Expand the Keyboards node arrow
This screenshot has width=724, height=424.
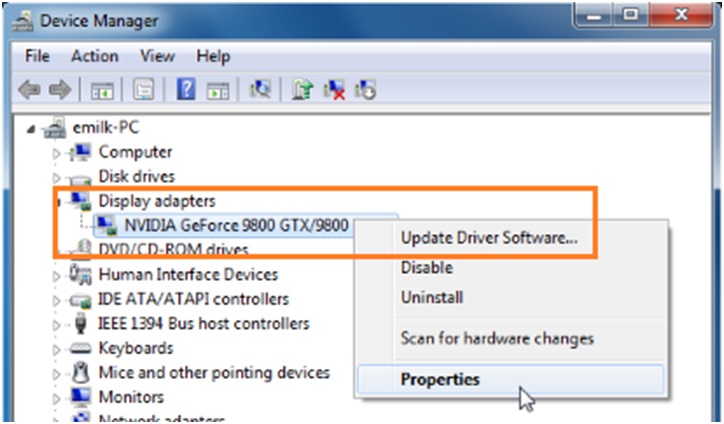56,349
